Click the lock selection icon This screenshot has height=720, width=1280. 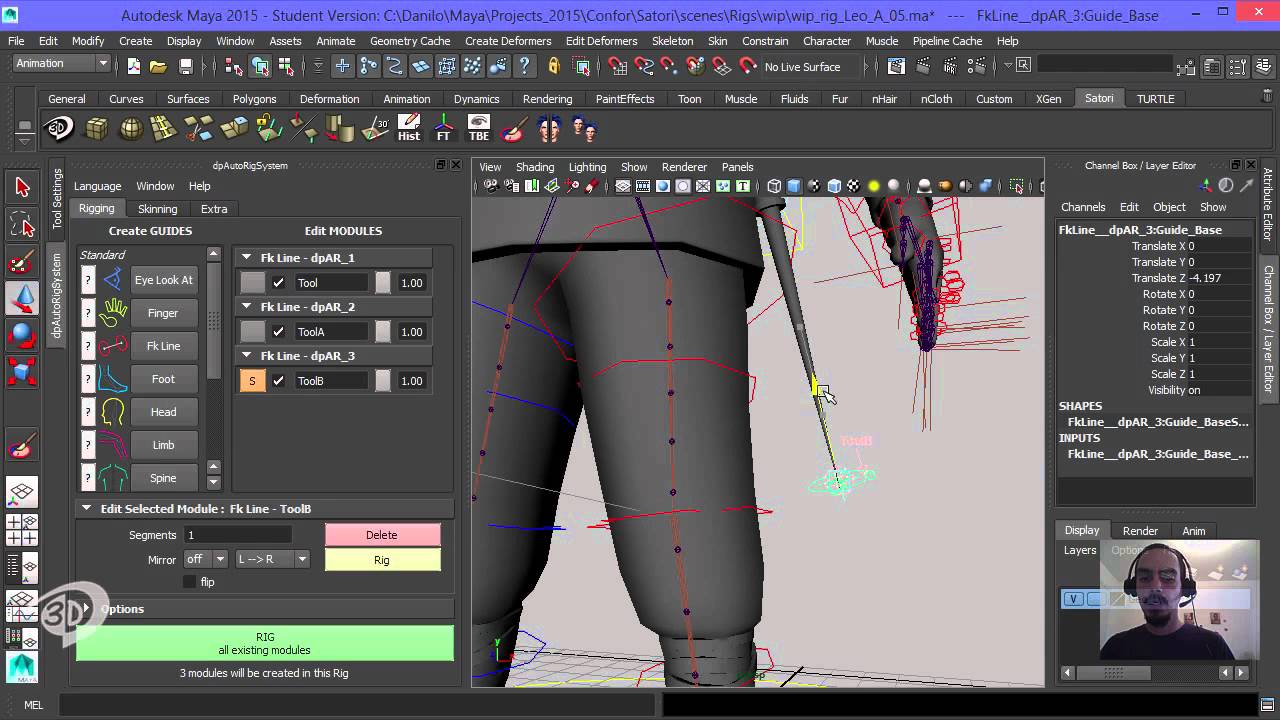(554, 67)
